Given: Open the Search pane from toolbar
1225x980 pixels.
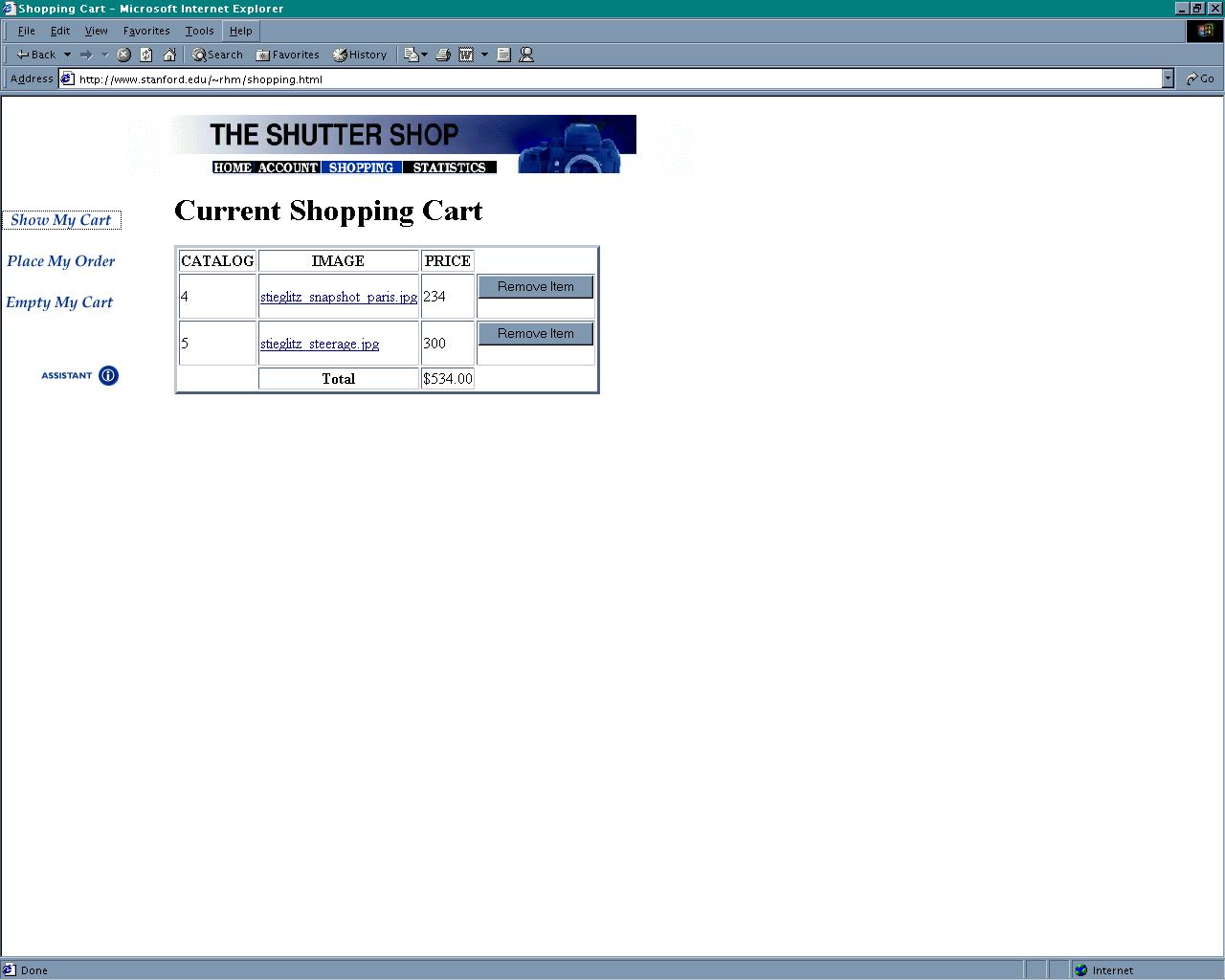Looking at the screenshot, I should tap(217, 55).
